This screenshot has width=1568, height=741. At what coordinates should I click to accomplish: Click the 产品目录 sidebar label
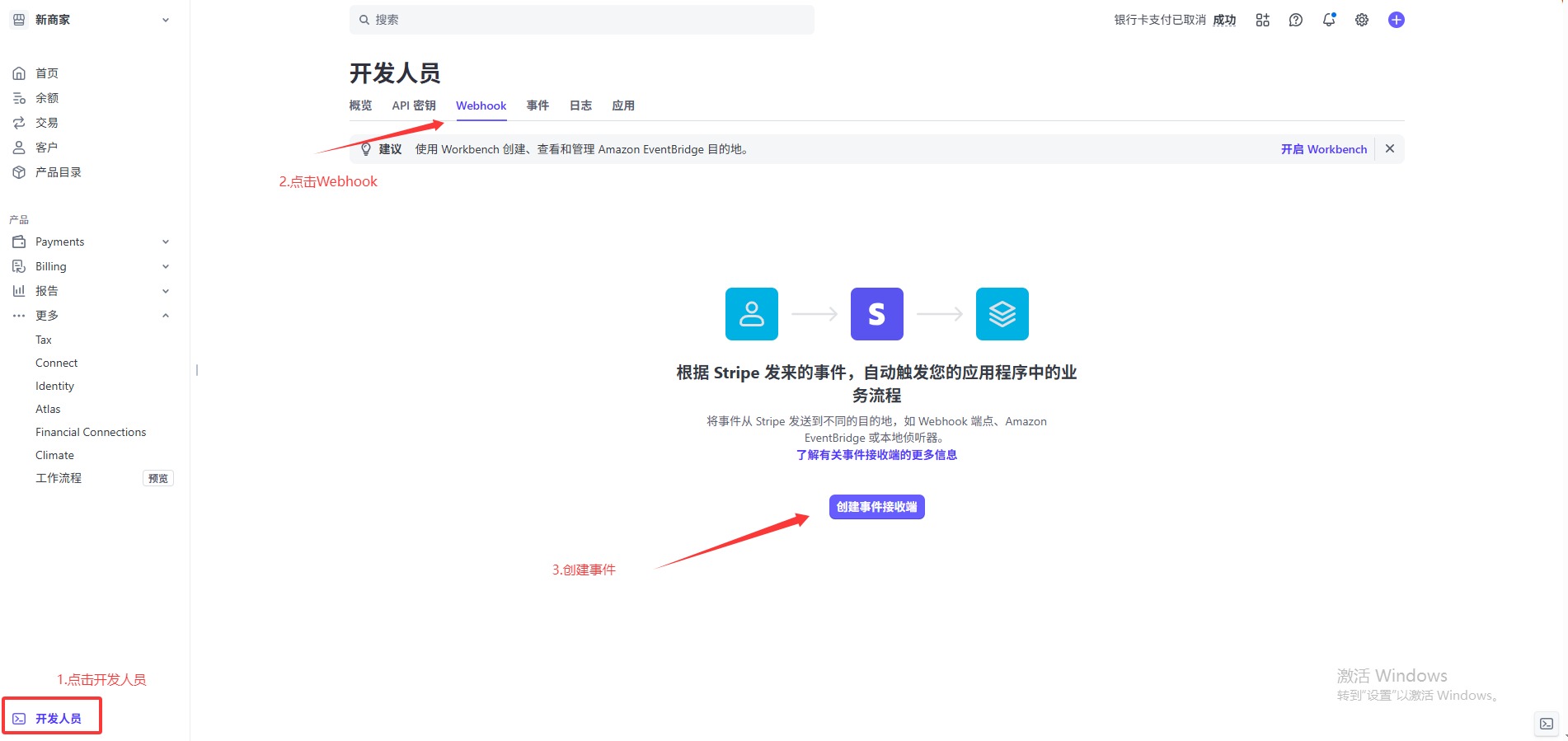click(59, 172)
